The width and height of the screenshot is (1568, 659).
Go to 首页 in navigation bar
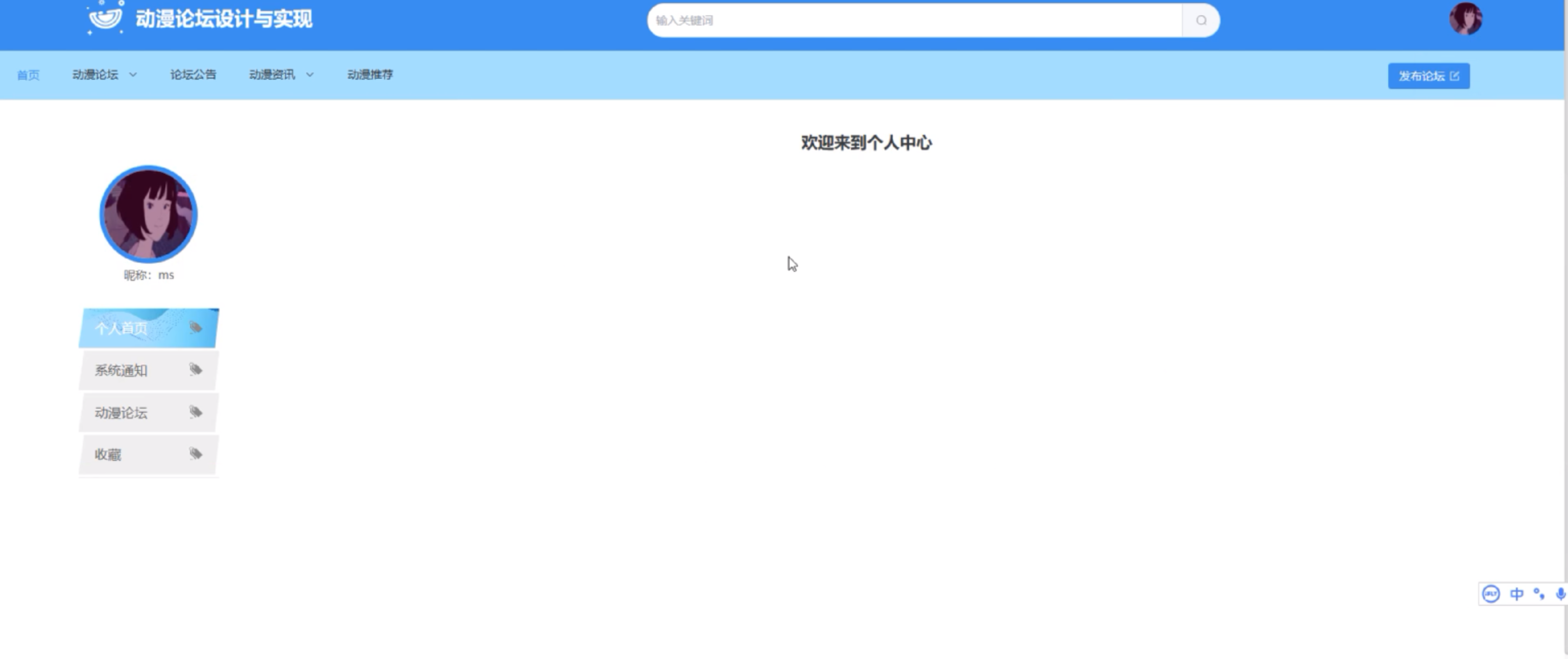tap(28, 75)
